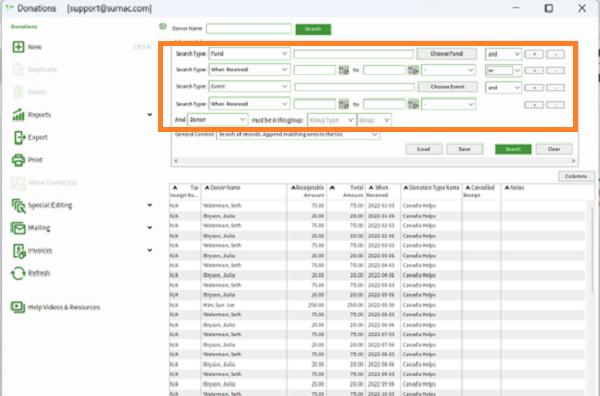This screenshot has height=396, width=600.
Task: Open the end-date calendar icon in the 'or' row
Action: click(x=413, y=70)
